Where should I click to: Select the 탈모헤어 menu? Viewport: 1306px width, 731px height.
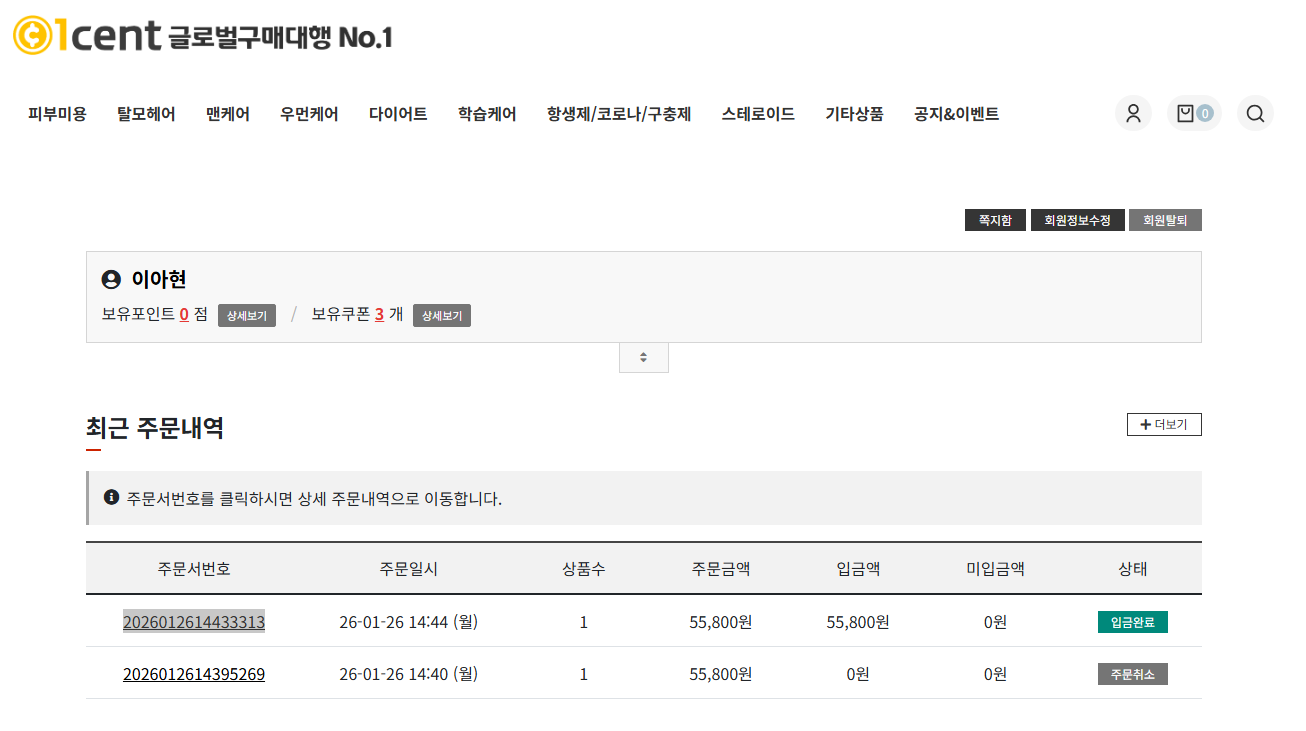click(x=146, y=114)
